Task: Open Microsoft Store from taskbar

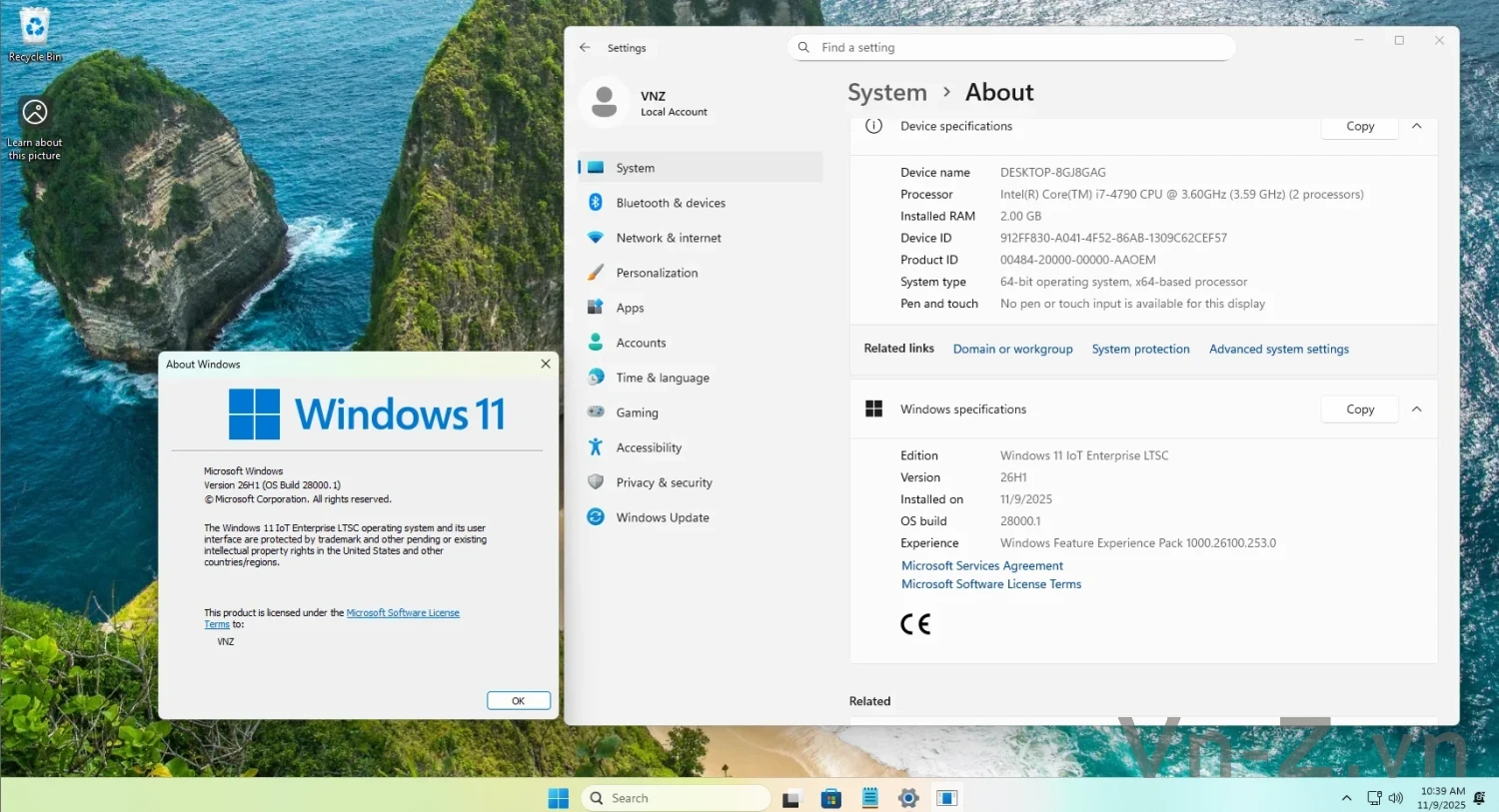Action: (830, 798)
